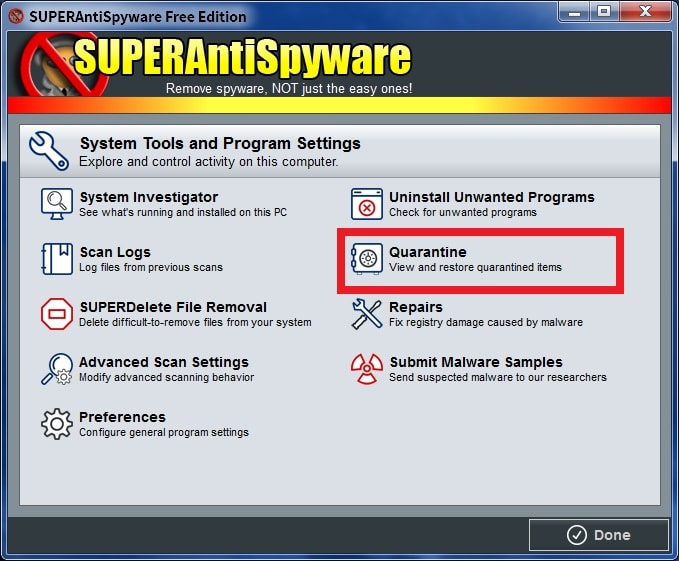Click the Preferences gear icon
Image resolution: width=679 pixels, height=561 pixels.
tap(57, 424)
